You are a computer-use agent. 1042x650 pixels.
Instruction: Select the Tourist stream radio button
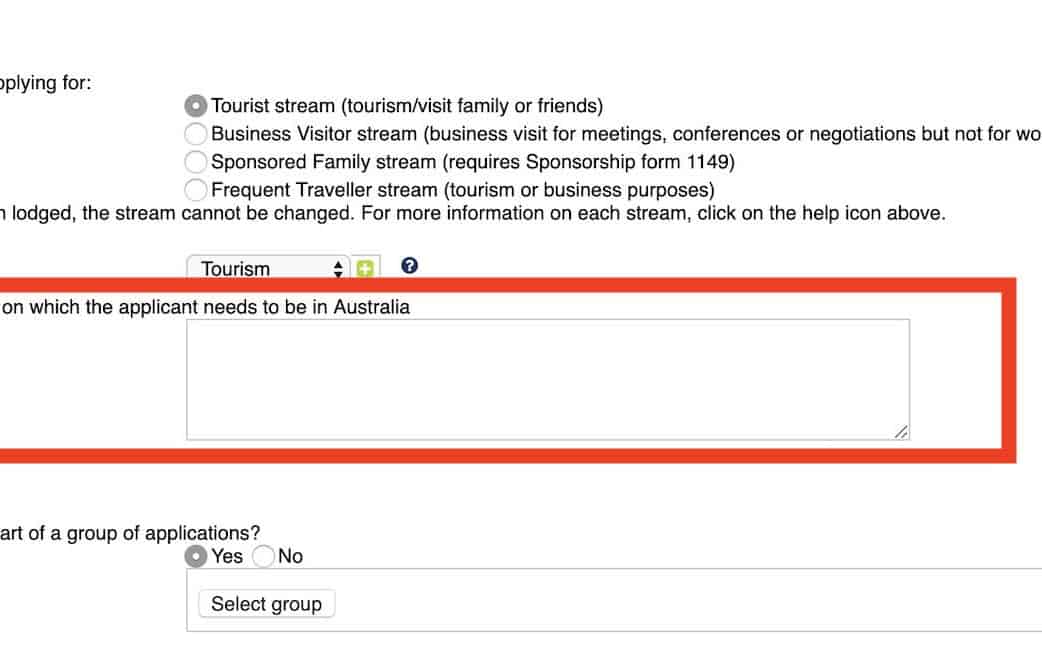pyautogui.click(x=197, y=105)
